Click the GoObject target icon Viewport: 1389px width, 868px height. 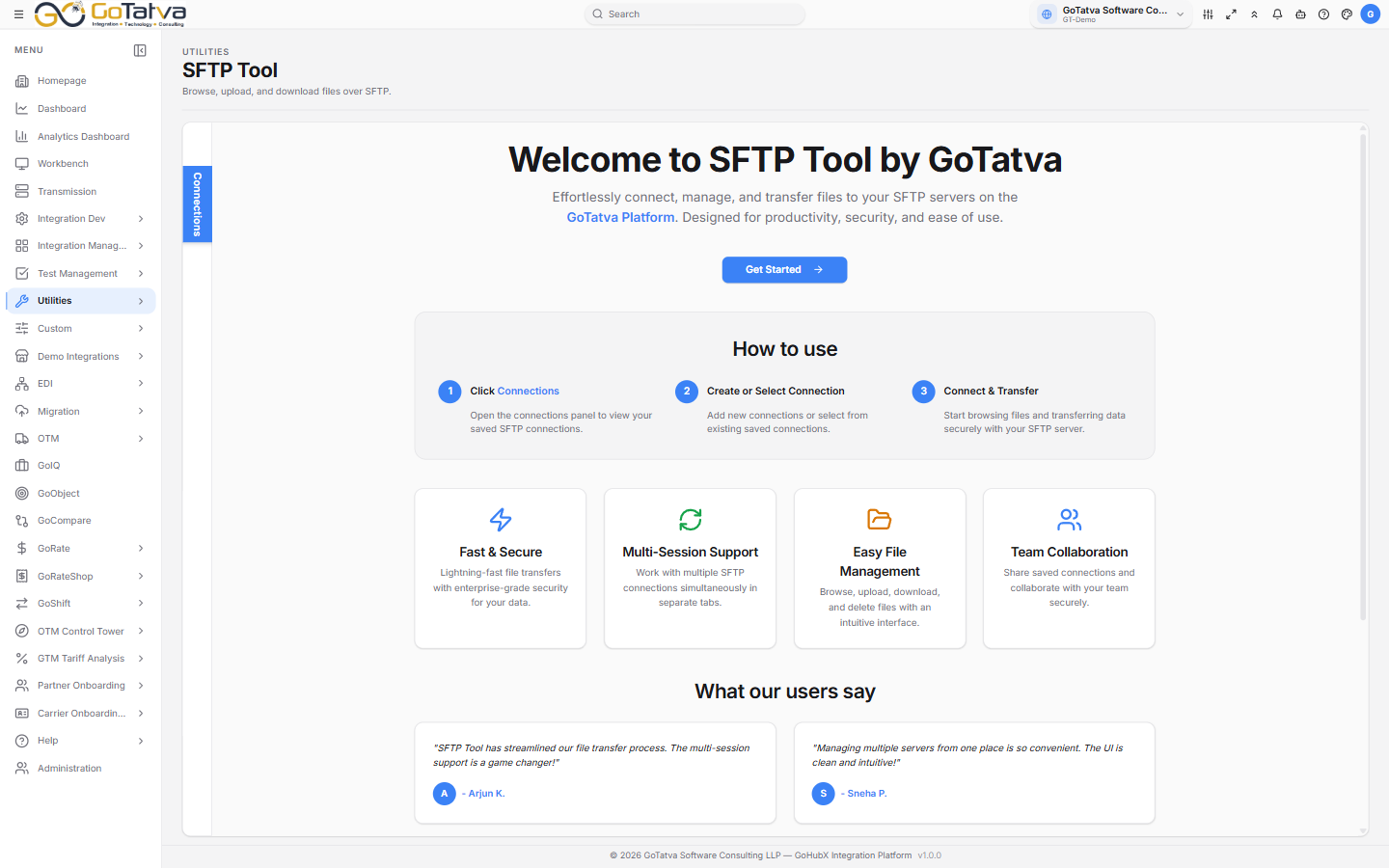[22, 494]
